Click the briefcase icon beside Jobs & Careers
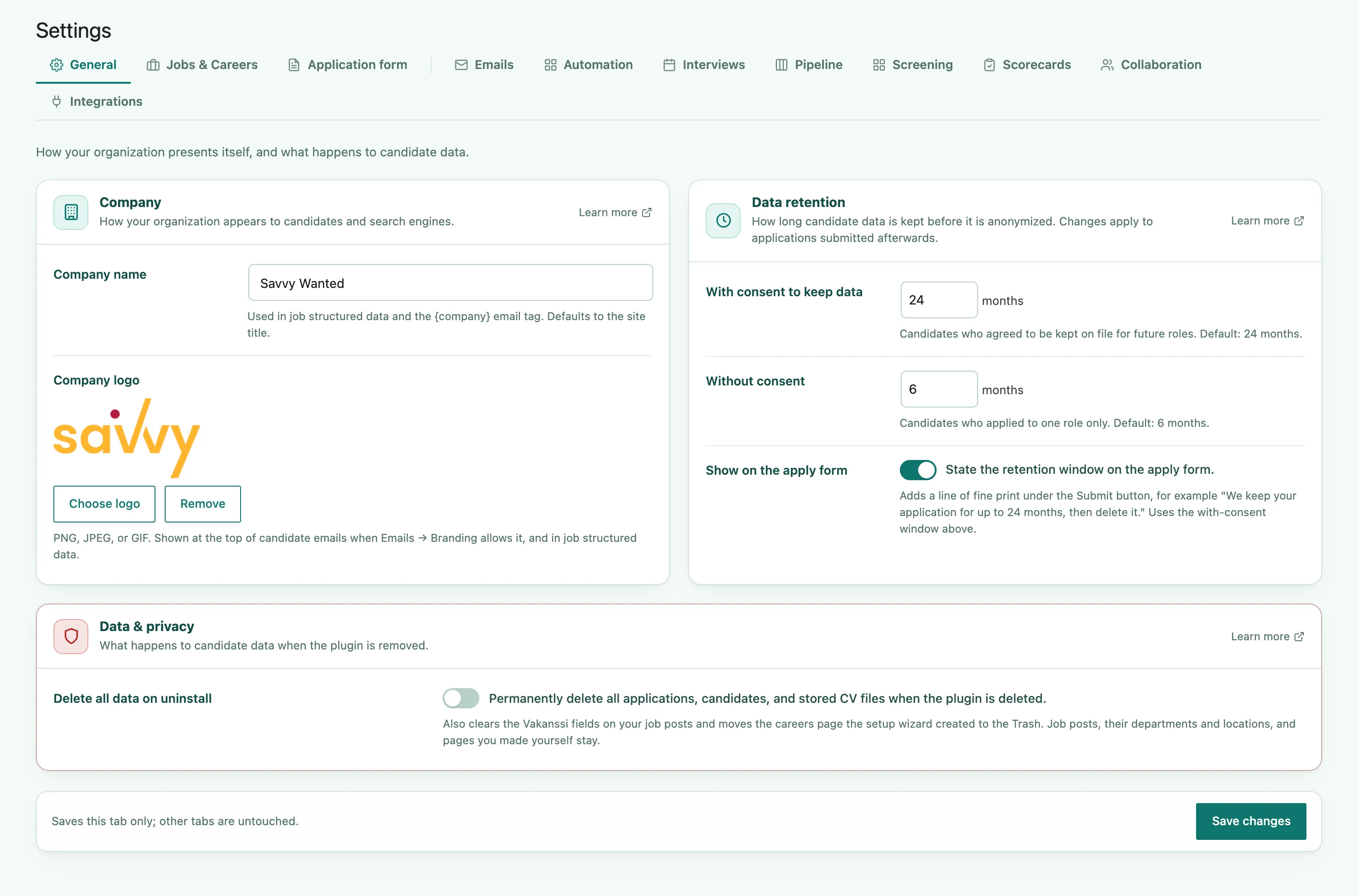Screen dimensions: 1358x896 pos(153,64)
